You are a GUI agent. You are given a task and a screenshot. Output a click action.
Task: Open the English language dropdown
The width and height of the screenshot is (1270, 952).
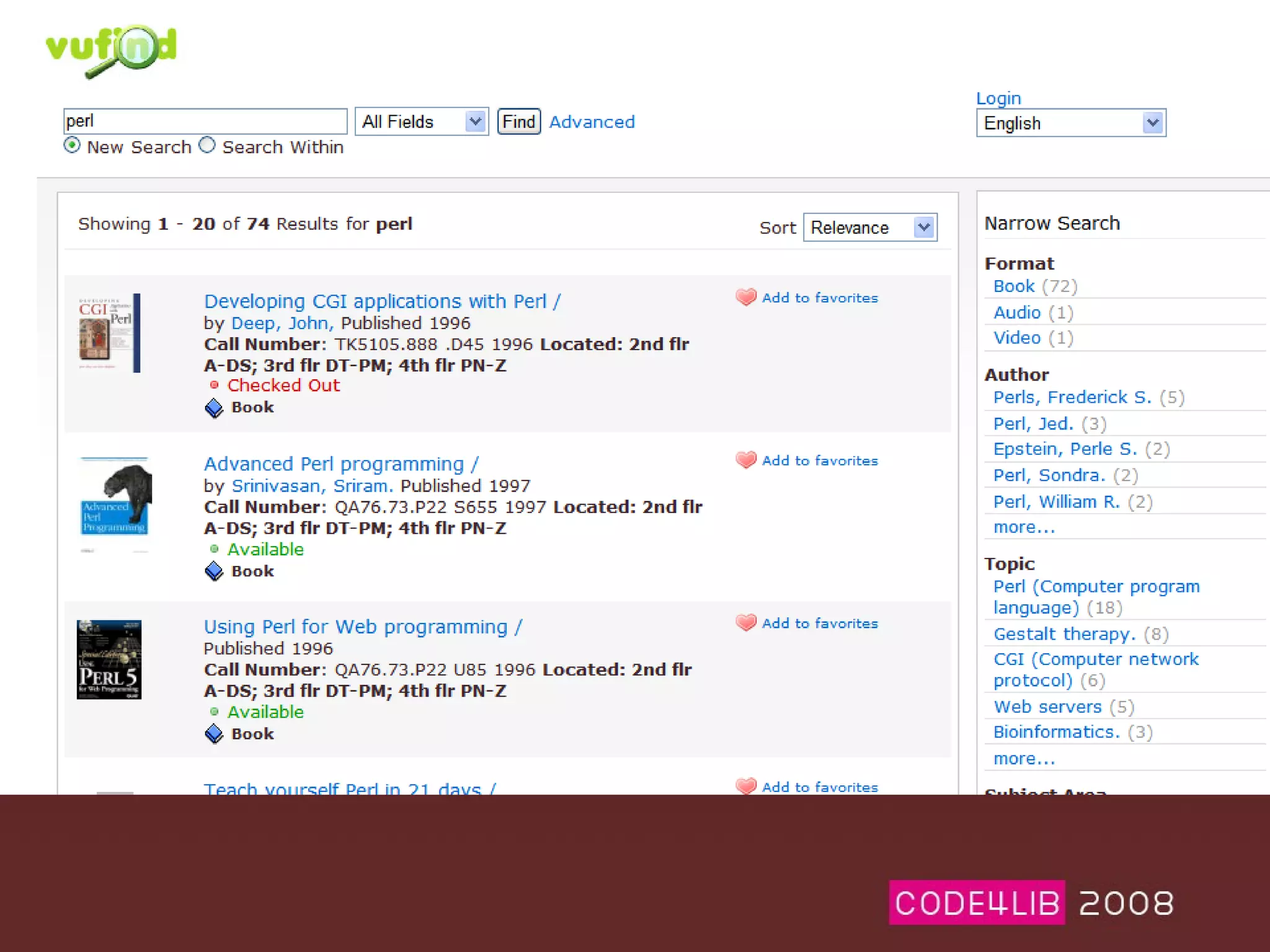[1071, 123]
